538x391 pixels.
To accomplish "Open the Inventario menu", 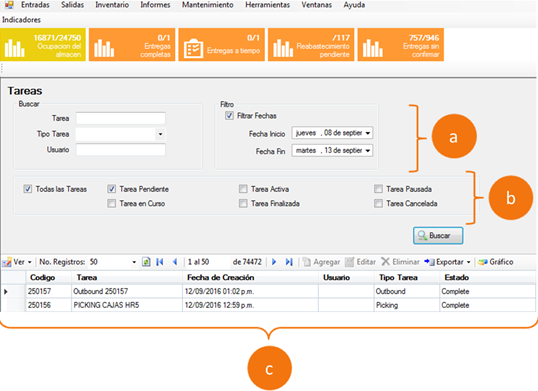I will pos(112,5).
